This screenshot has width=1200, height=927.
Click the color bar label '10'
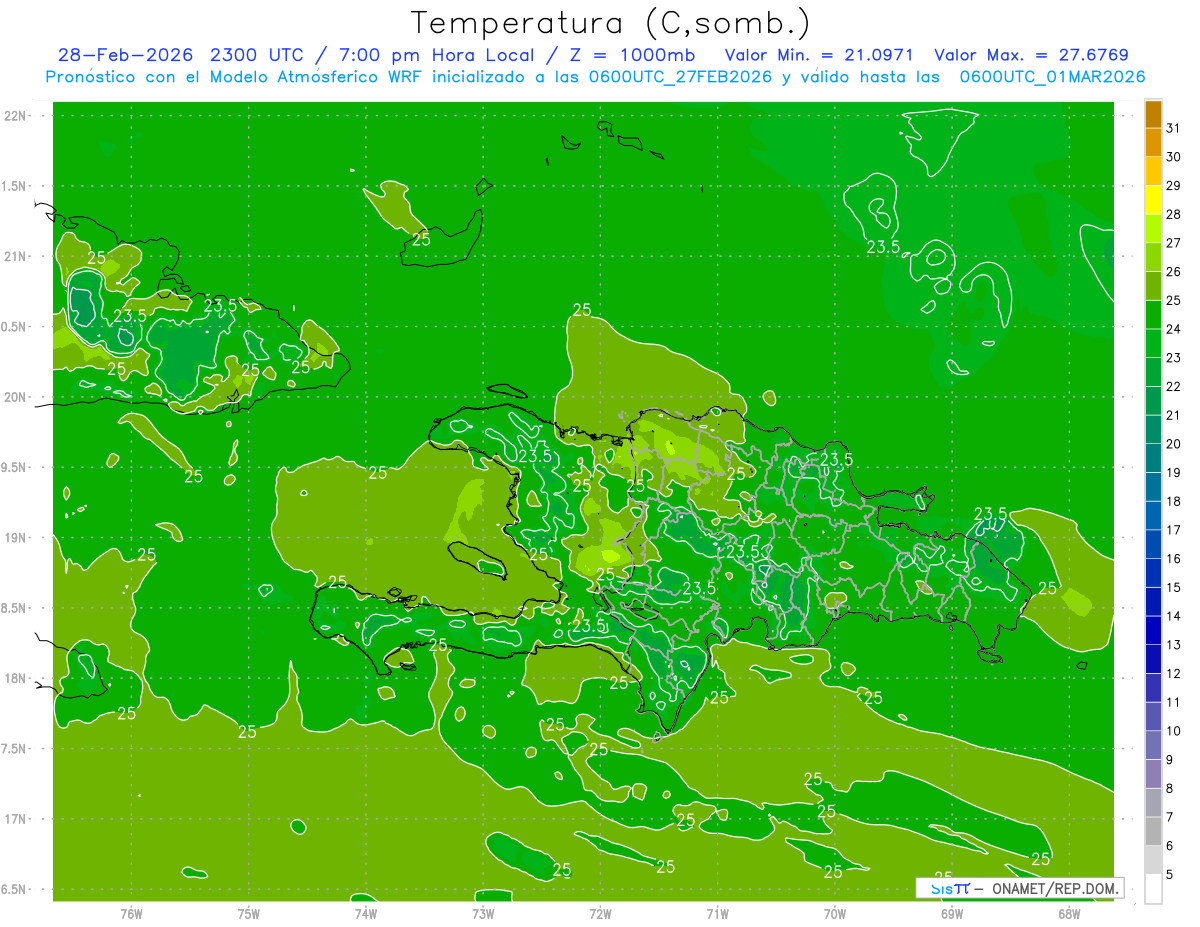pyautogui.click(x=1173, y=731)
